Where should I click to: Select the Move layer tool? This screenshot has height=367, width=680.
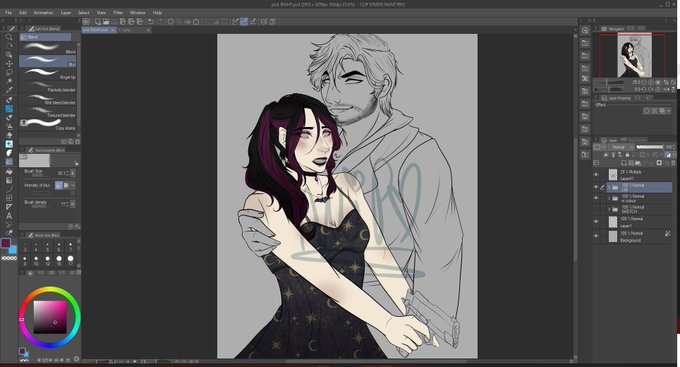pyautogui.click(x=9, y=63)
